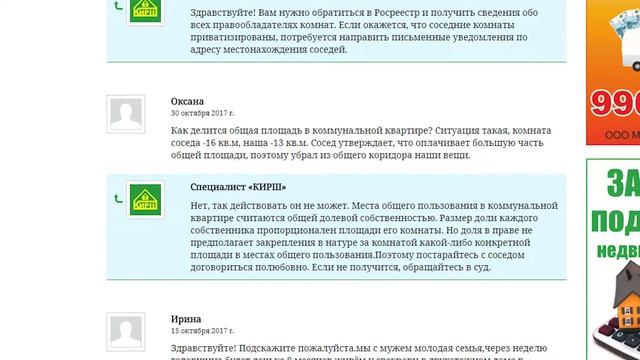Screen dimensions: 640x360
Task: Click the date 30 октября 2017 г.
Action: point(202,113)
